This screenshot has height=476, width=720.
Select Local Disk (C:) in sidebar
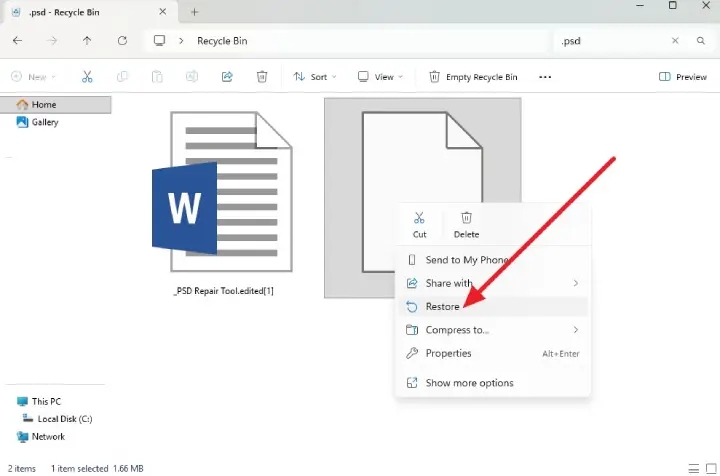pyautogui.click(x=57, y=419)
